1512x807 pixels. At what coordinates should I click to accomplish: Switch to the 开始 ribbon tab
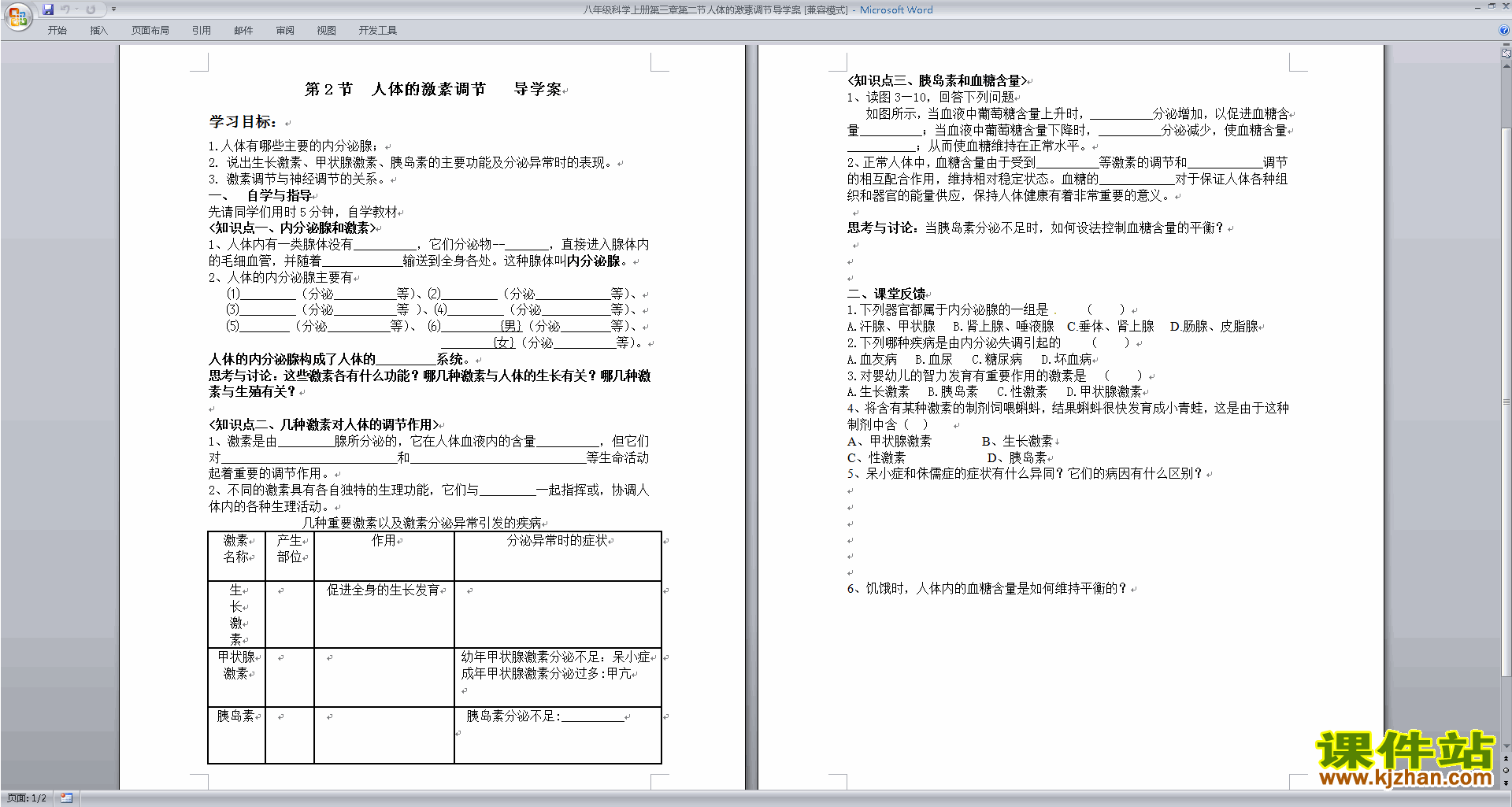pos(57,30)
